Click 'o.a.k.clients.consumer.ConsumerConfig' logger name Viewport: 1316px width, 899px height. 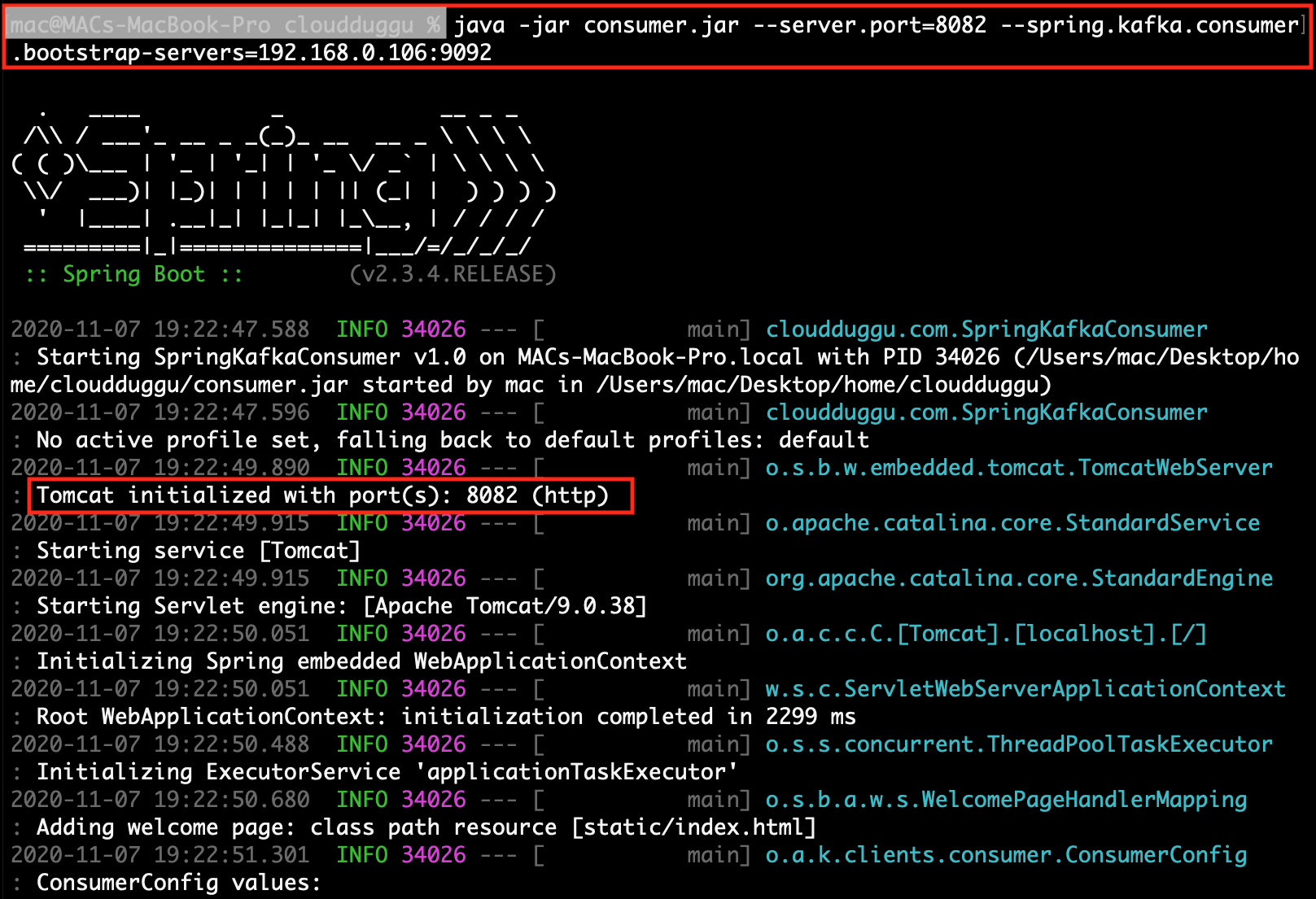click(1006, 855)
